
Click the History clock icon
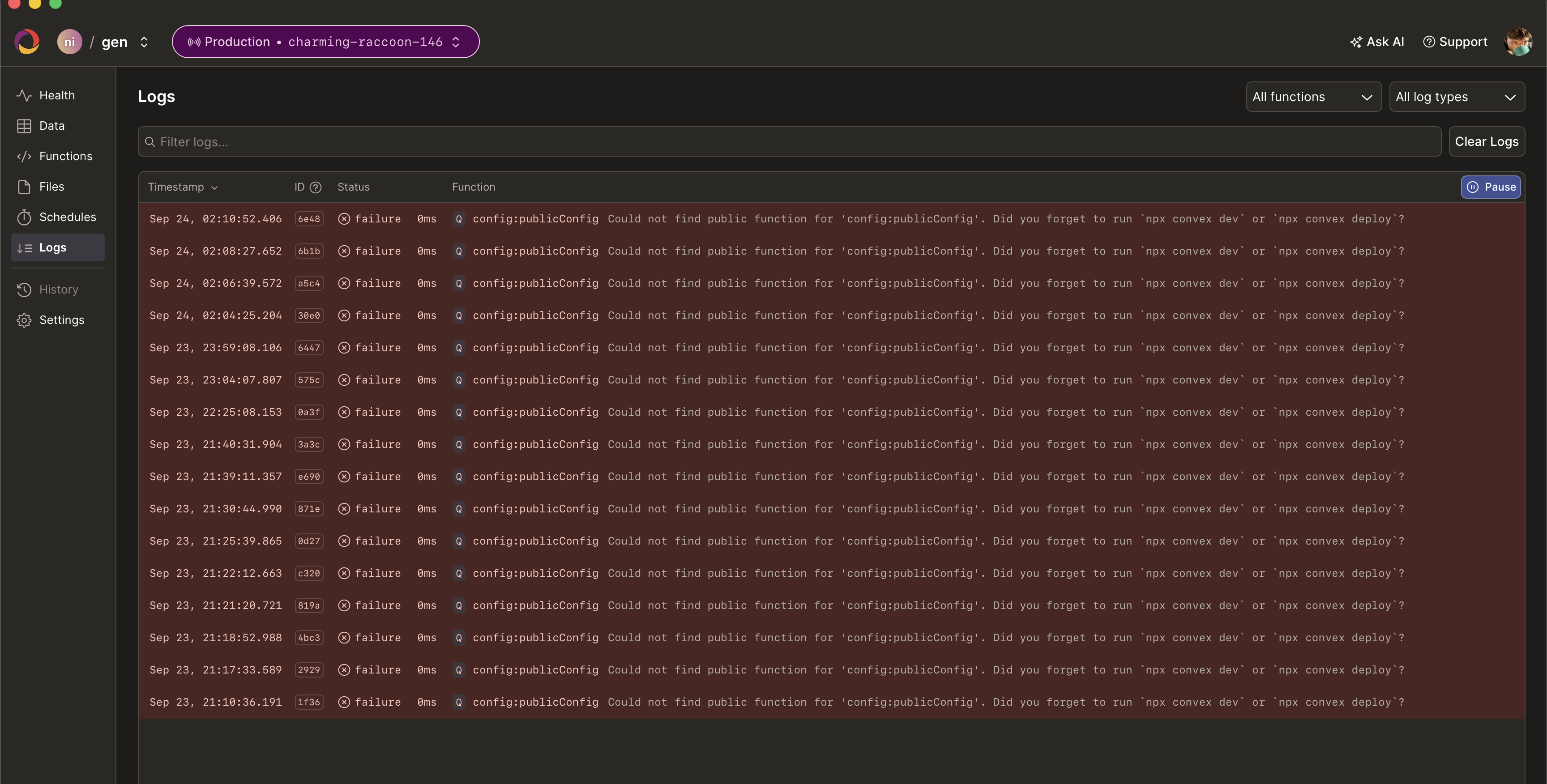(24, 290)
